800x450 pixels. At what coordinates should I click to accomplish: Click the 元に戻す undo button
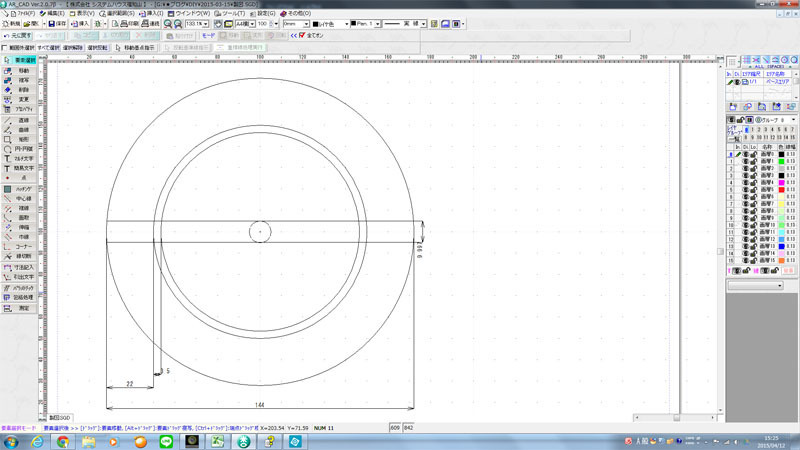[18, 36]
